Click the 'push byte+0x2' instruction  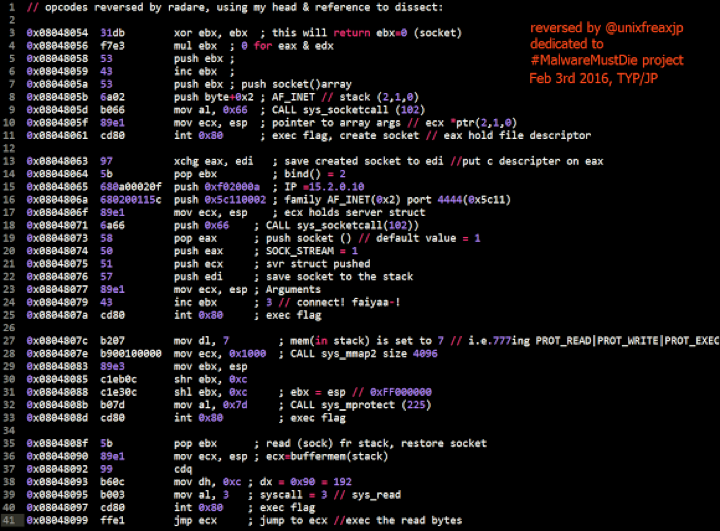(214, 97)
